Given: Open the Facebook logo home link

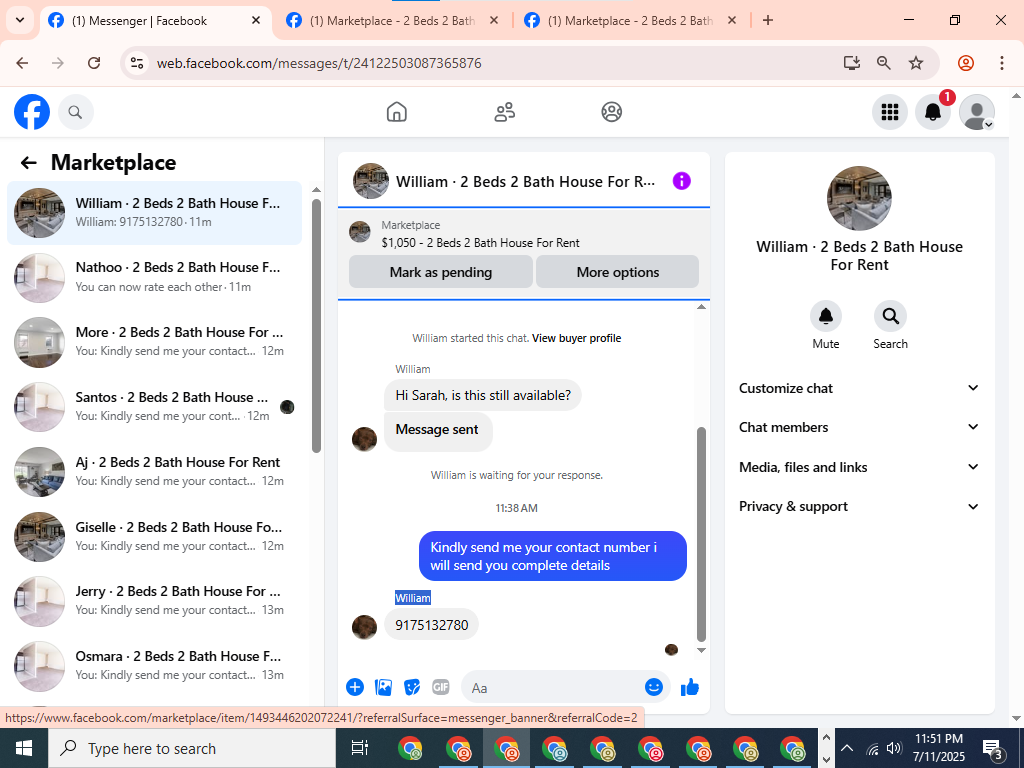Looking at the screenshot, I should click(32, 112).
